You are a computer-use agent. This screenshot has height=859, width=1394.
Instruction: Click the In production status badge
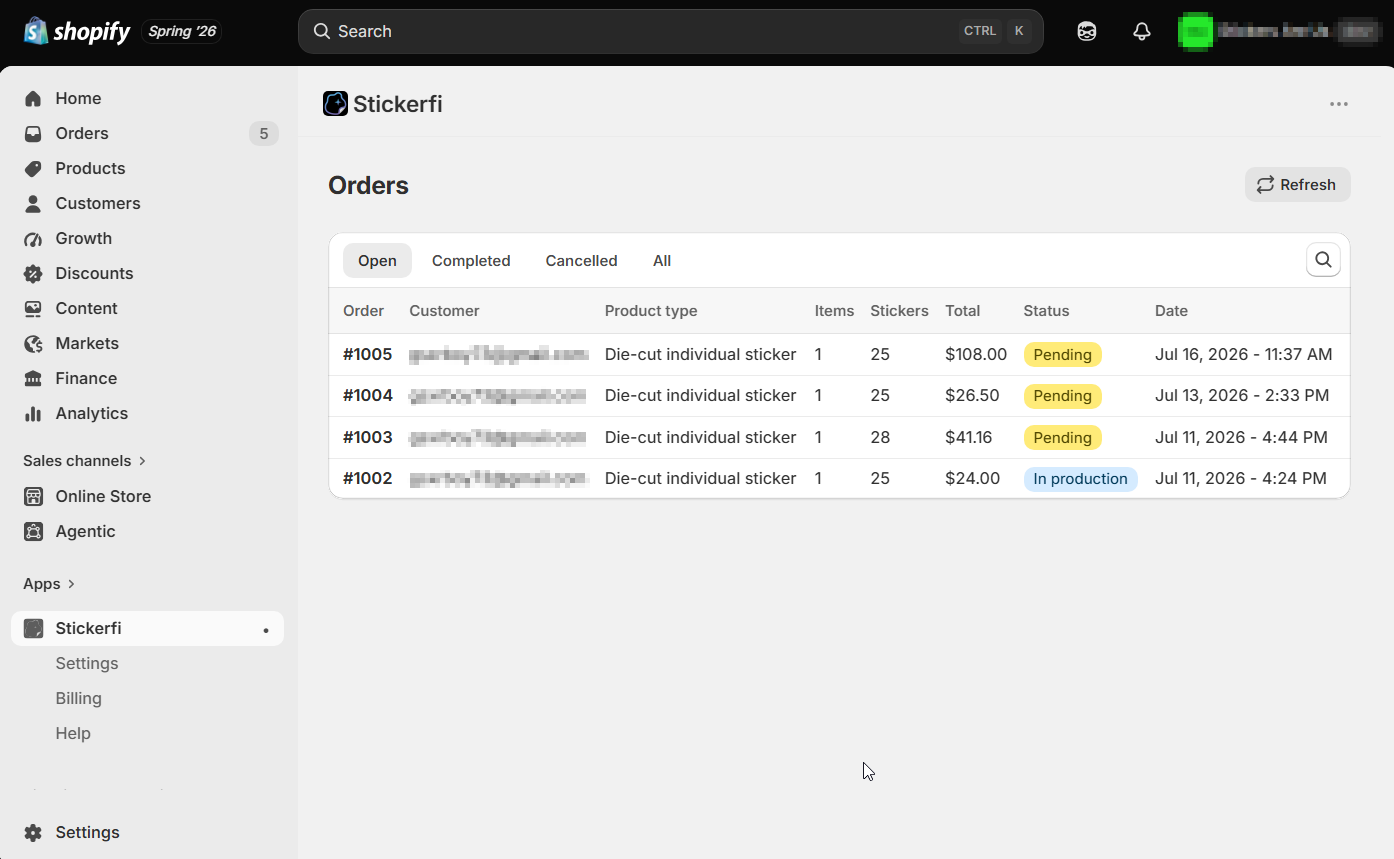(1080, 479)
